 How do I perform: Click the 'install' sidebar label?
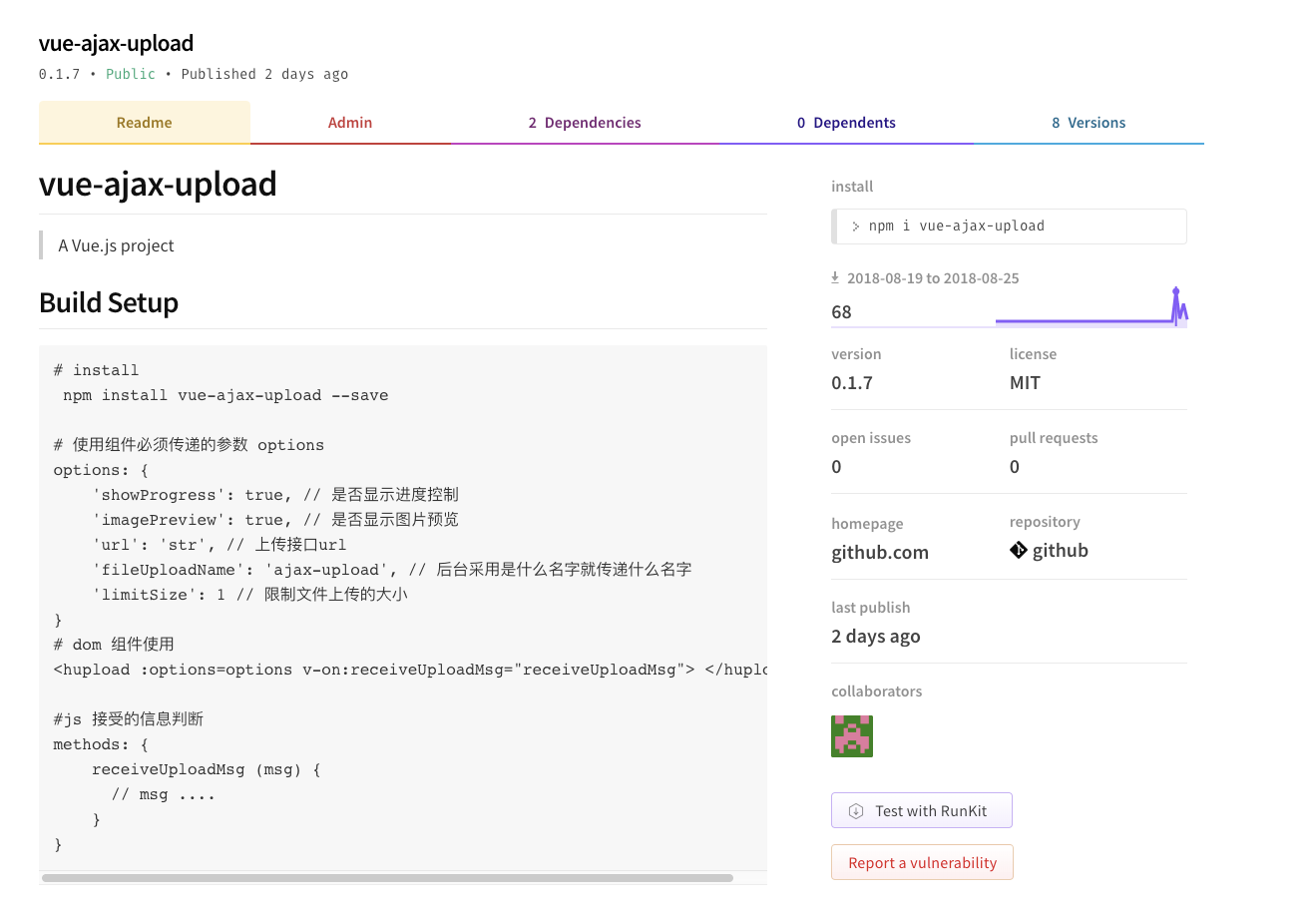852,187
